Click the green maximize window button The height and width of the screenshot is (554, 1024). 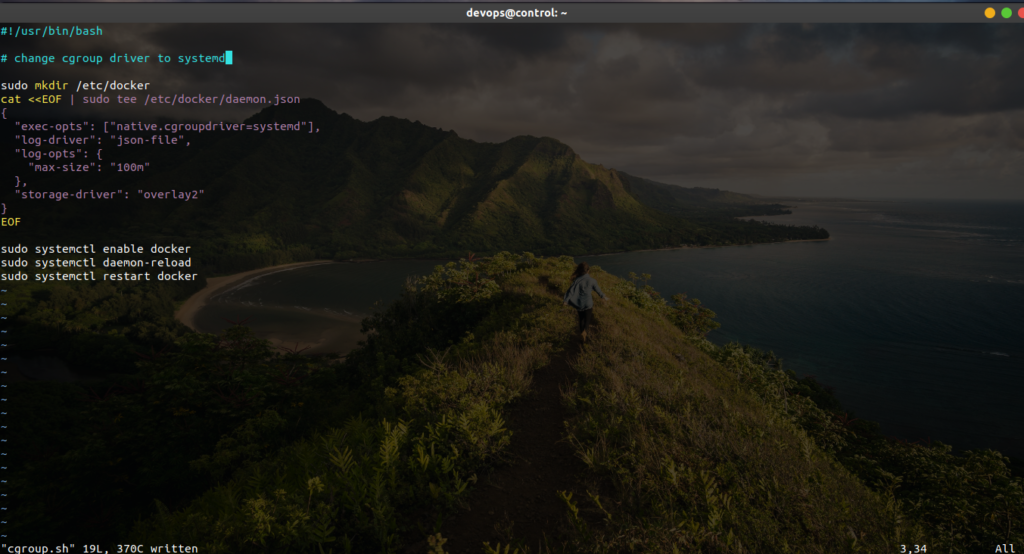coord(1006,13)
